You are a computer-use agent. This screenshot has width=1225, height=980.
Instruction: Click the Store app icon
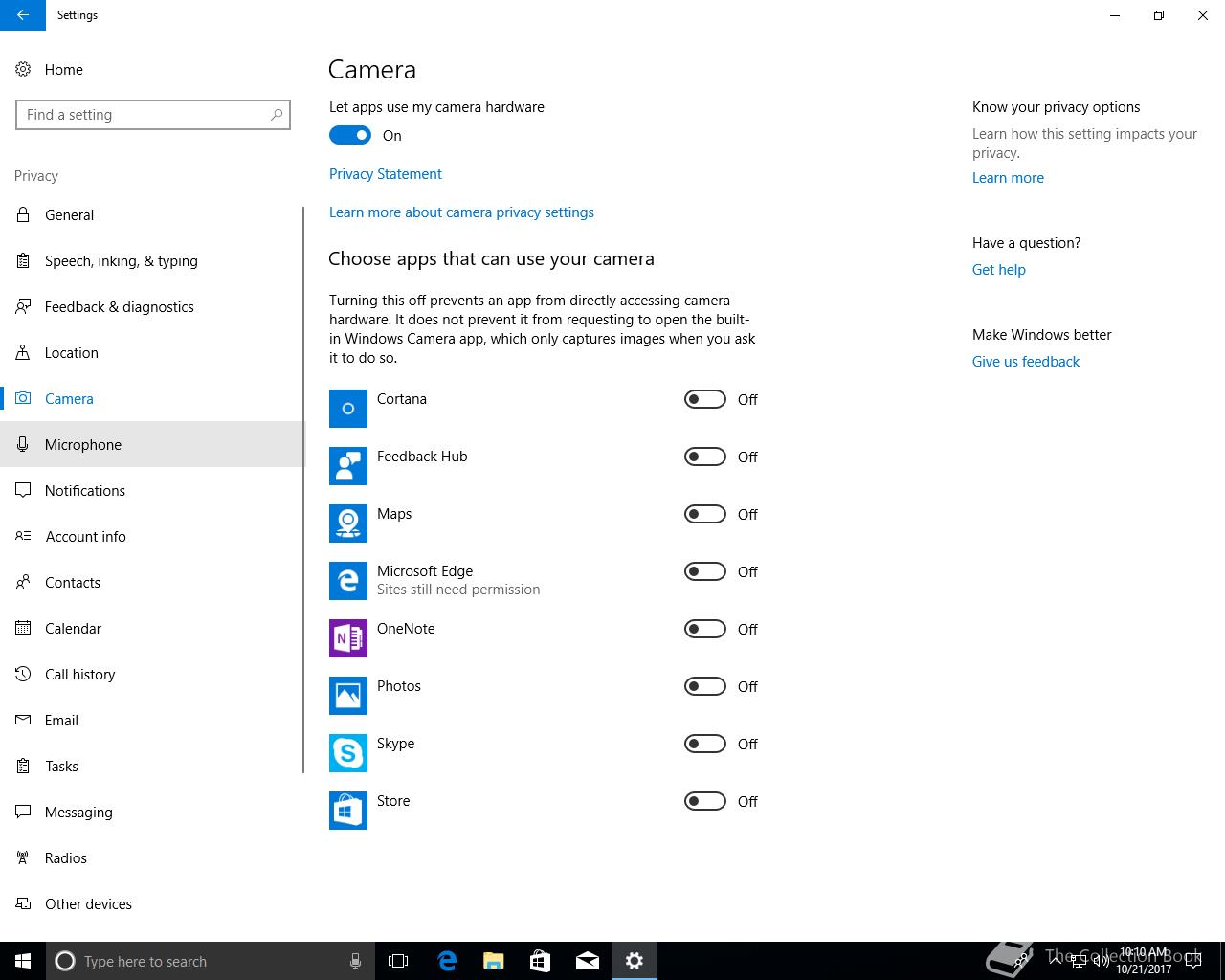click(x=348, y=811)
